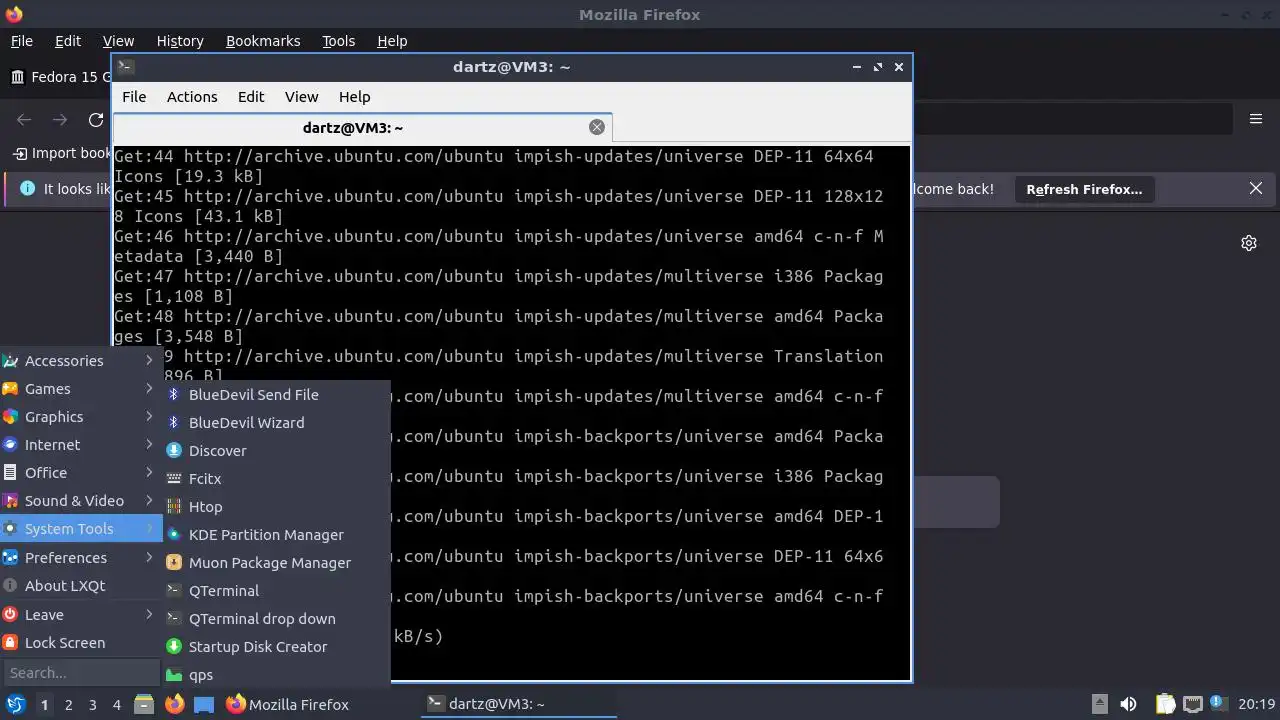Image resolution: width=1280 pixels, height=720 pixels.
Task: Open the volume control in tray
Action: 1128,705
